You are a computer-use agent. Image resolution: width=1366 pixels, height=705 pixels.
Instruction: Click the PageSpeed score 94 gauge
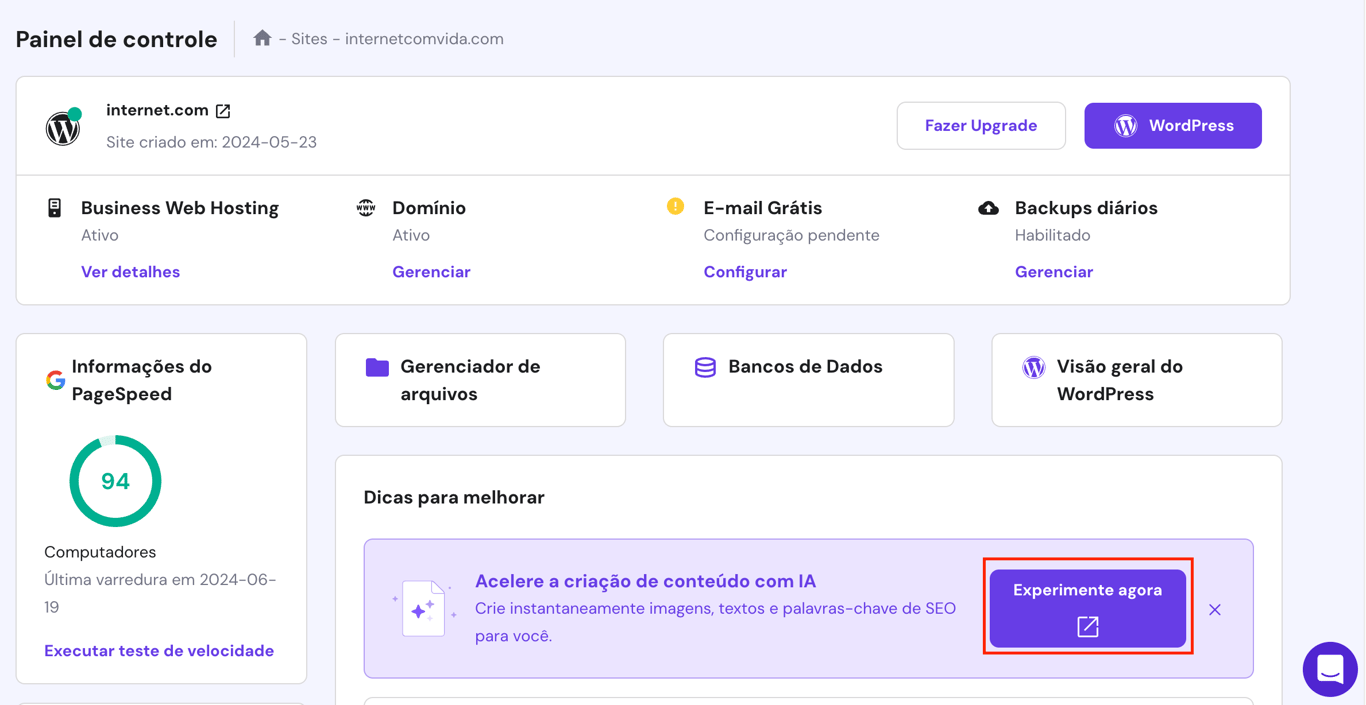[x=115, y=481]
